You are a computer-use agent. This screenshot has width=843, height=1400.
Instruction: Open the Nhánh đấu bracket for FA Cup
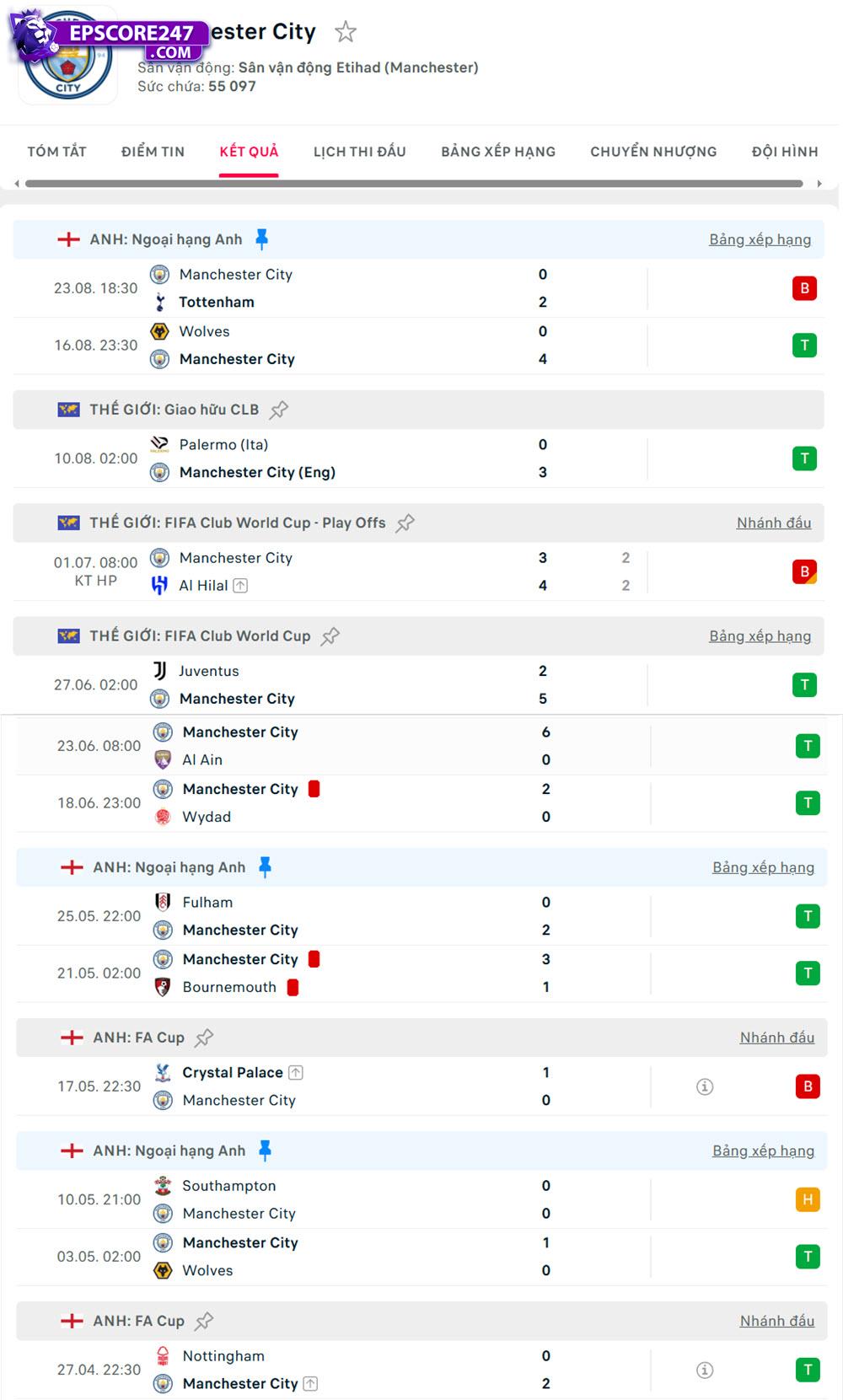[777, 1038]
